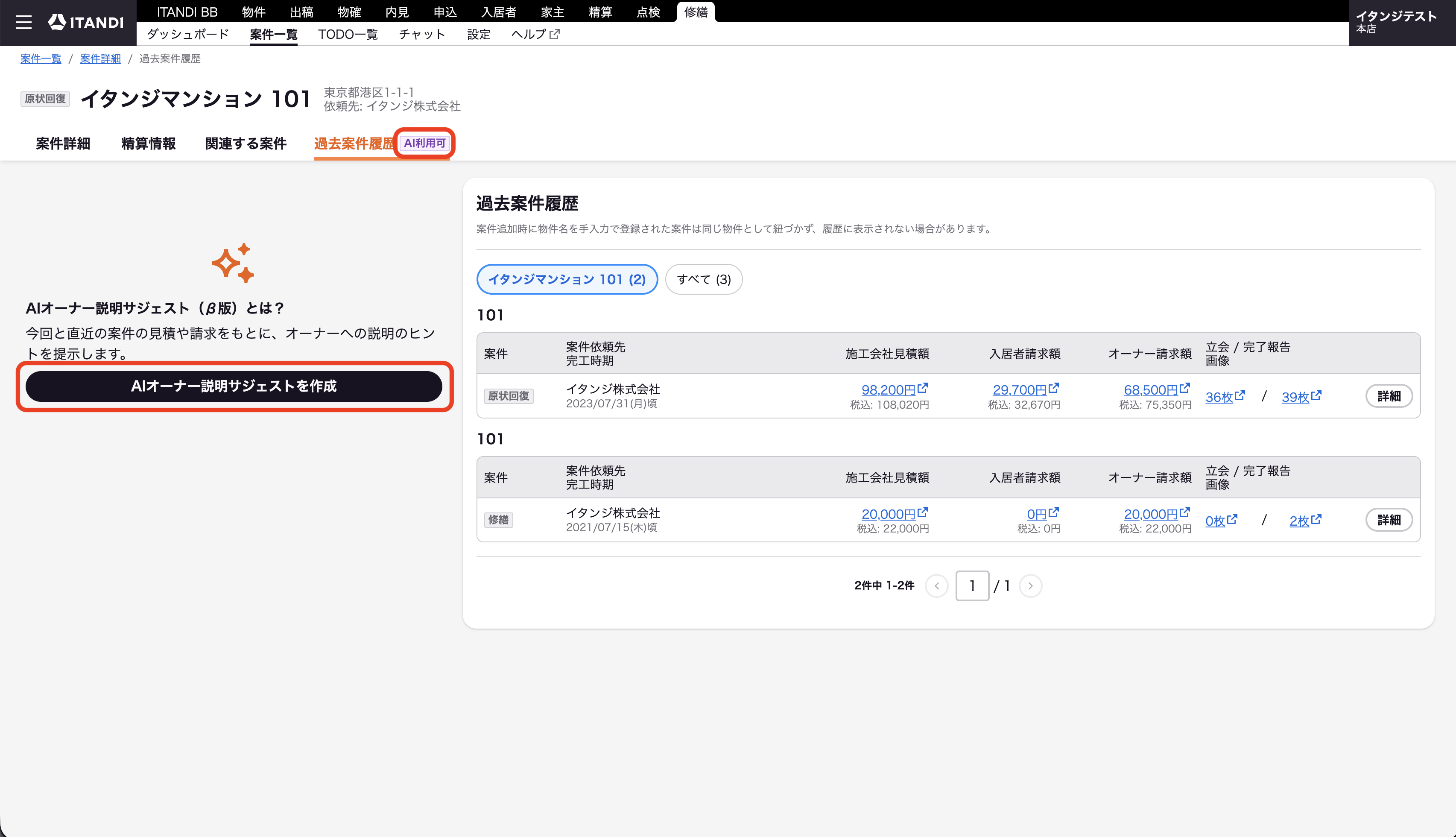
Task: Open 20,000円 owner billing link
Action: 1157,513
